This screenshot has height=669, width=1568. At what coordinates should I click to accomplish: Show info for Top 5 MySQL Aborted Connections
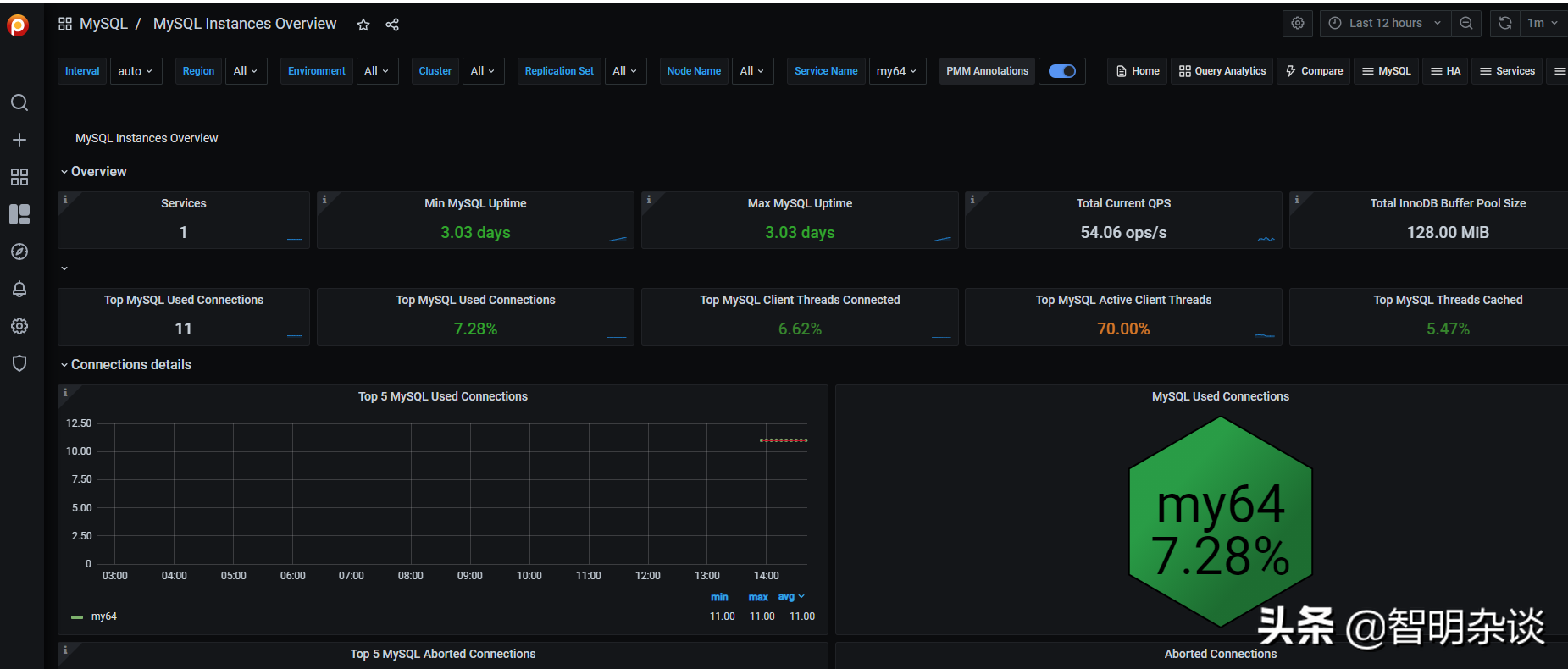[x=65, y=650]
